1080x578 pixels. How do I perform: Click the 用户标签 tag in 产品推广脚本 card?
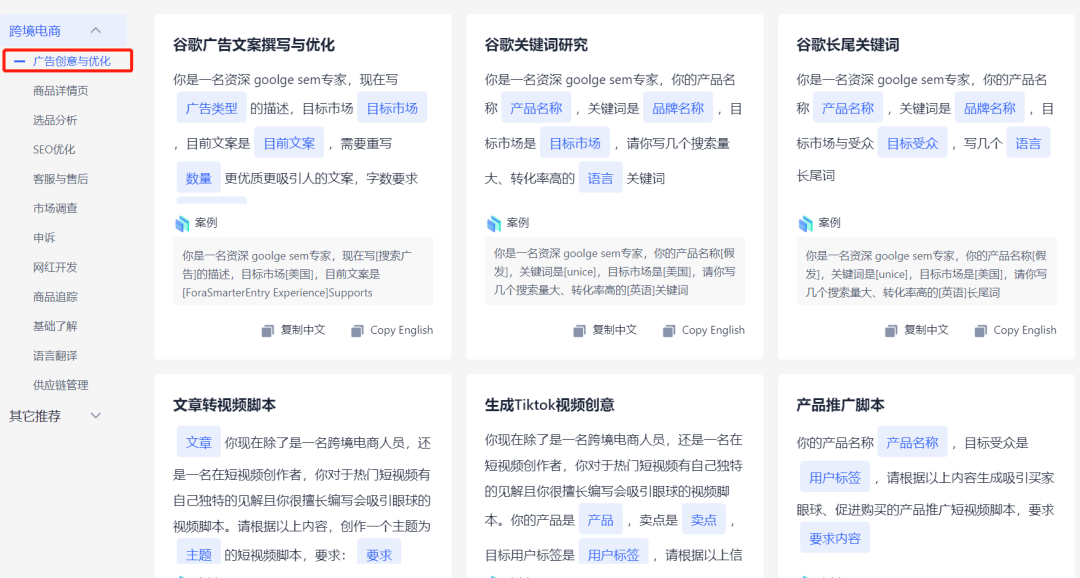tap(835, 476)
